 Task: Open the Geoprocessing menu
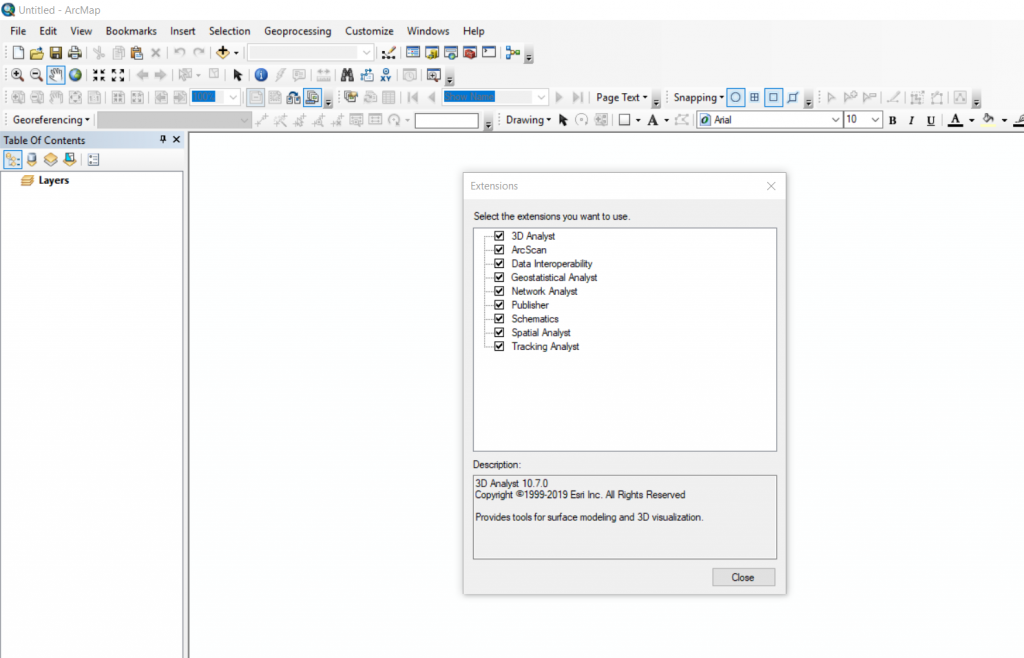[298, 31]
